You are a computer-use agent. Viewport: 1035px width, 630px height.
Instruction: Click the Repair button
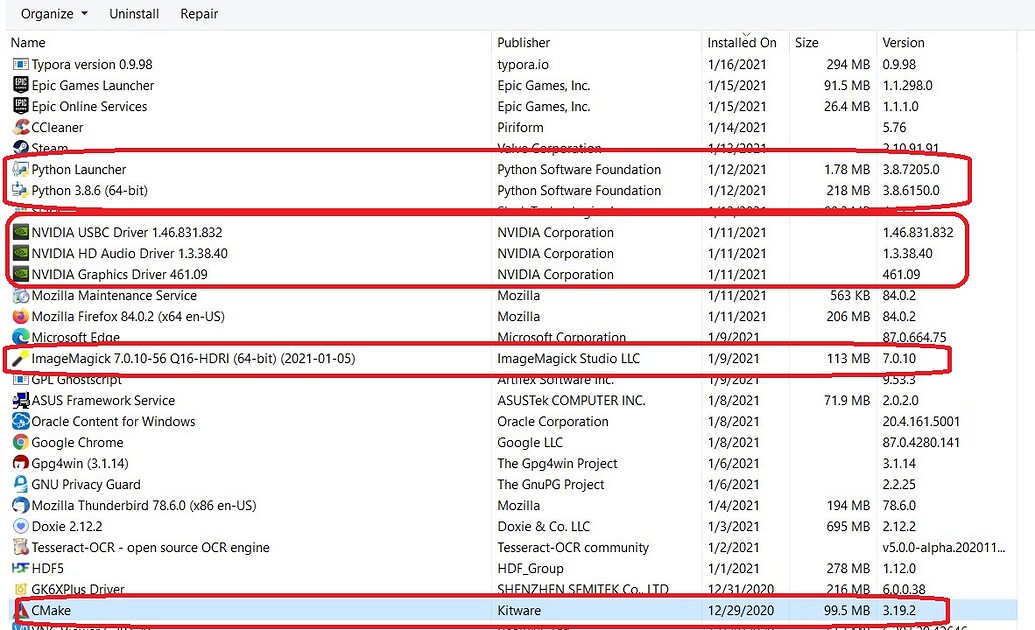click(198, 14)
